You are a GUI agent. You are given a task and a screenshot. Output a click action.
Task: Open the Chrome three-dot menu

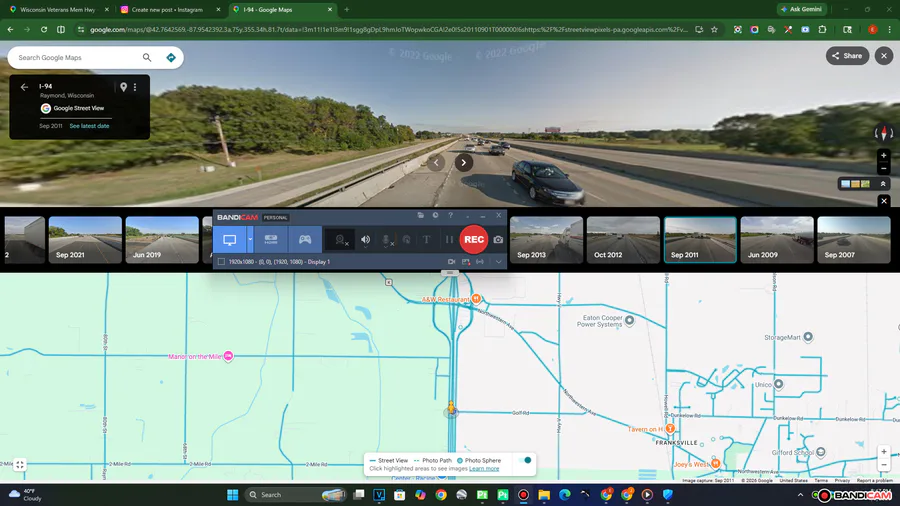tap(890, 29)
